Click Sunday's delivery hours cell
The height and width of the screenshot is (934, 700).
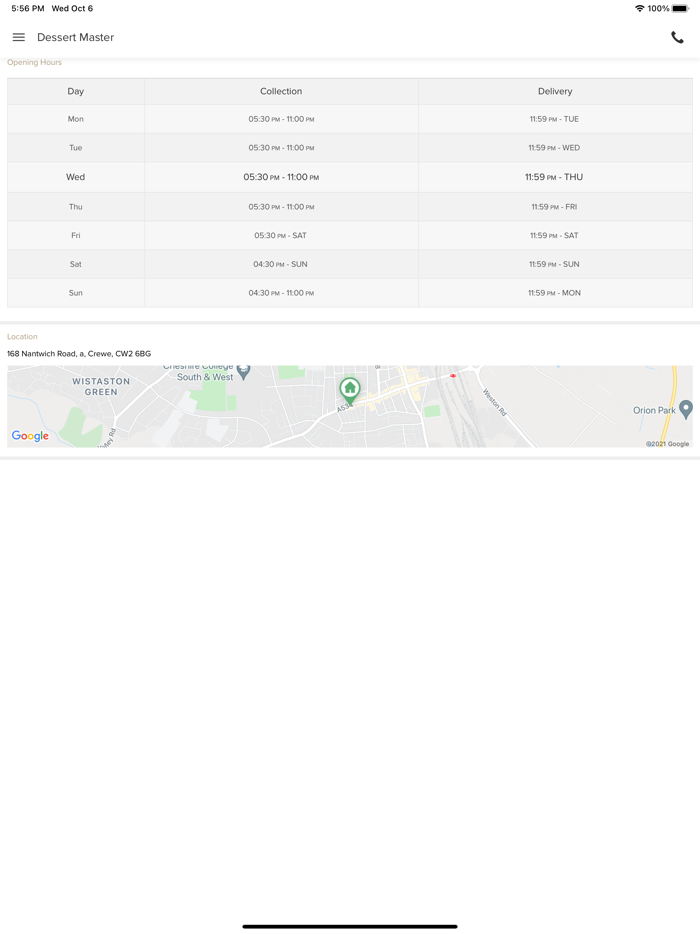coord(555,293)
